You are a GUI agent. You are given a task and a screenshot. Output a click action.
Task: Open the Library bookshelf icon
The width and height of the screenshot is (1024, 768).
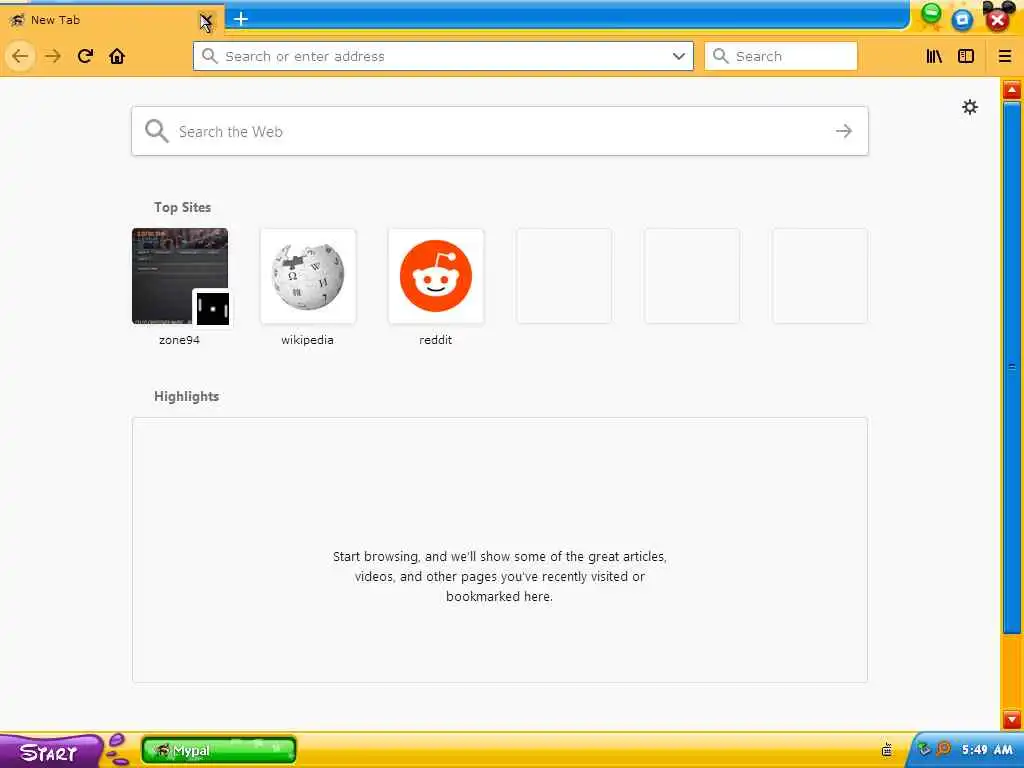click(x=934, y=56)
